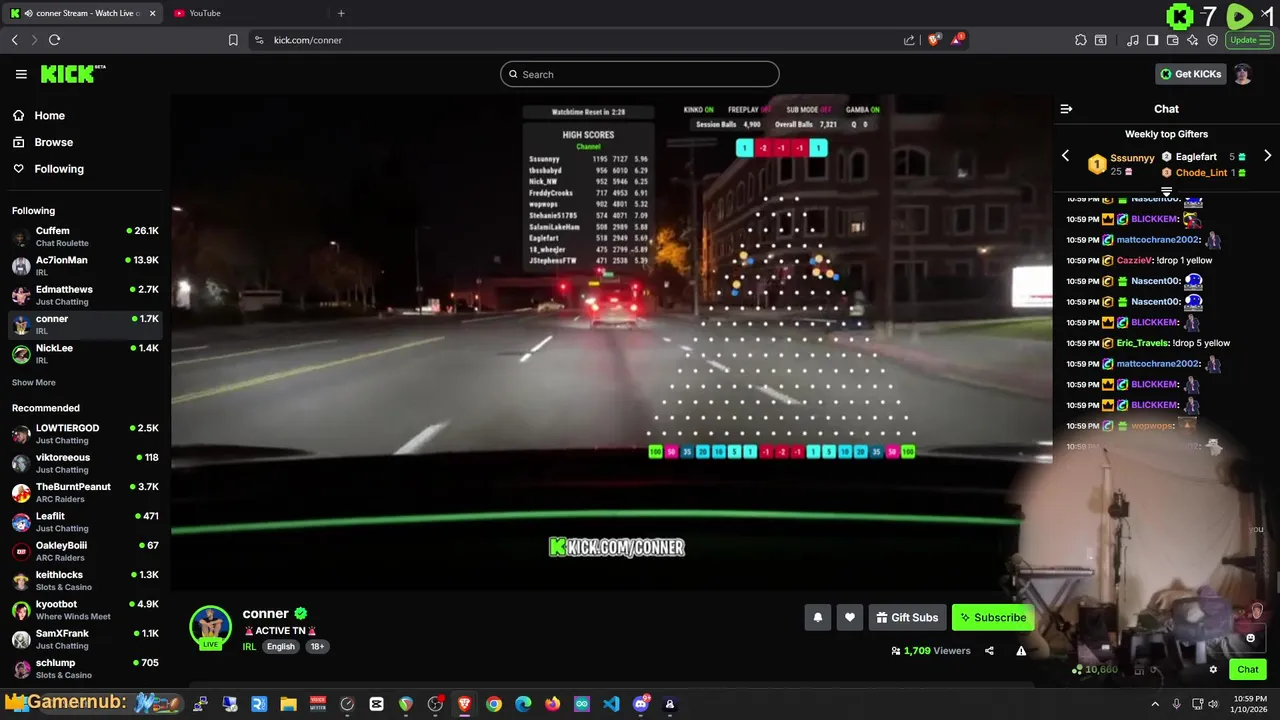The image size is (1280, 720).
Task: Click the browser address bar URL
Action: click(x=308, y=40)
